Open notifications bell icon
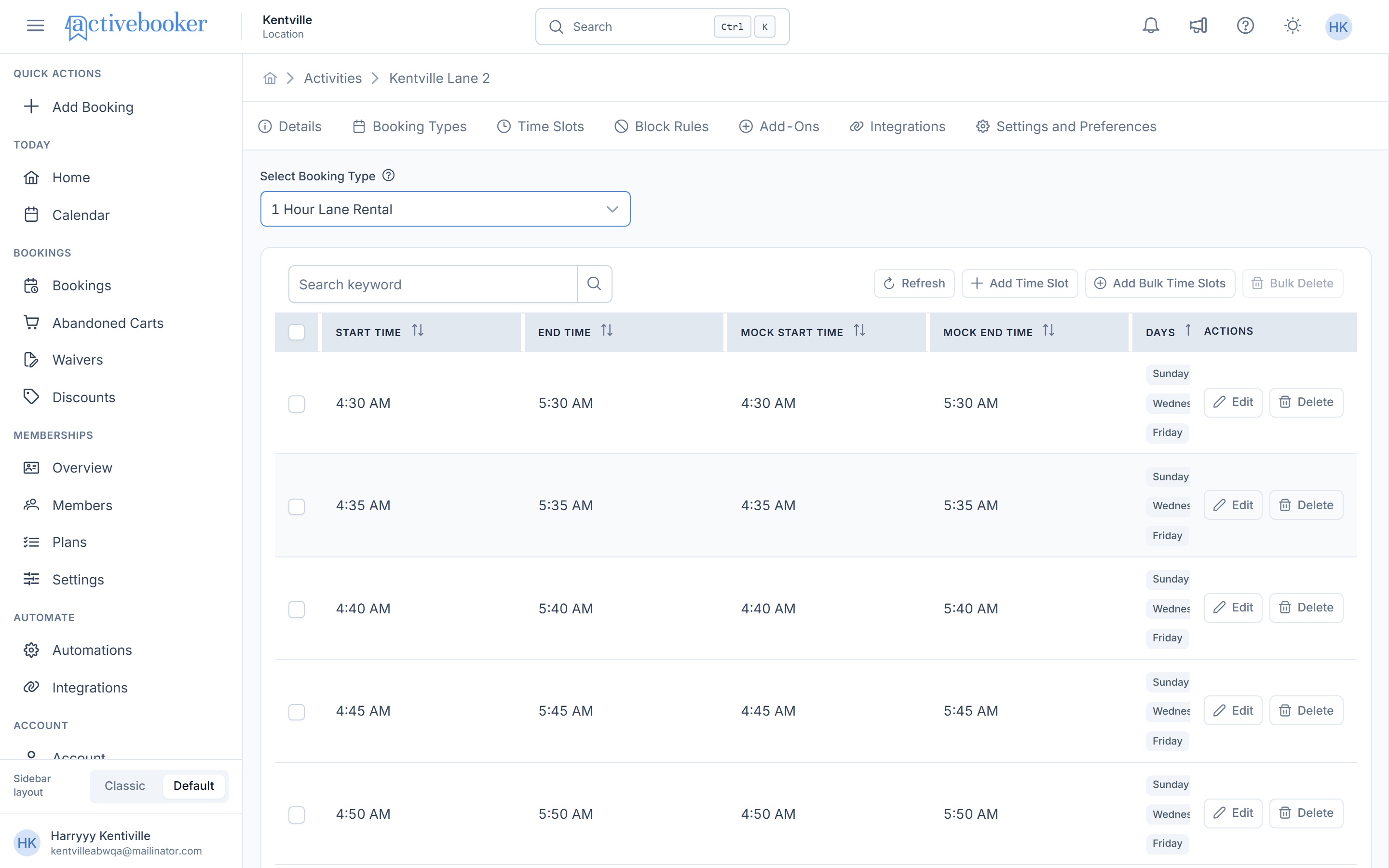 pos(1151,26)
